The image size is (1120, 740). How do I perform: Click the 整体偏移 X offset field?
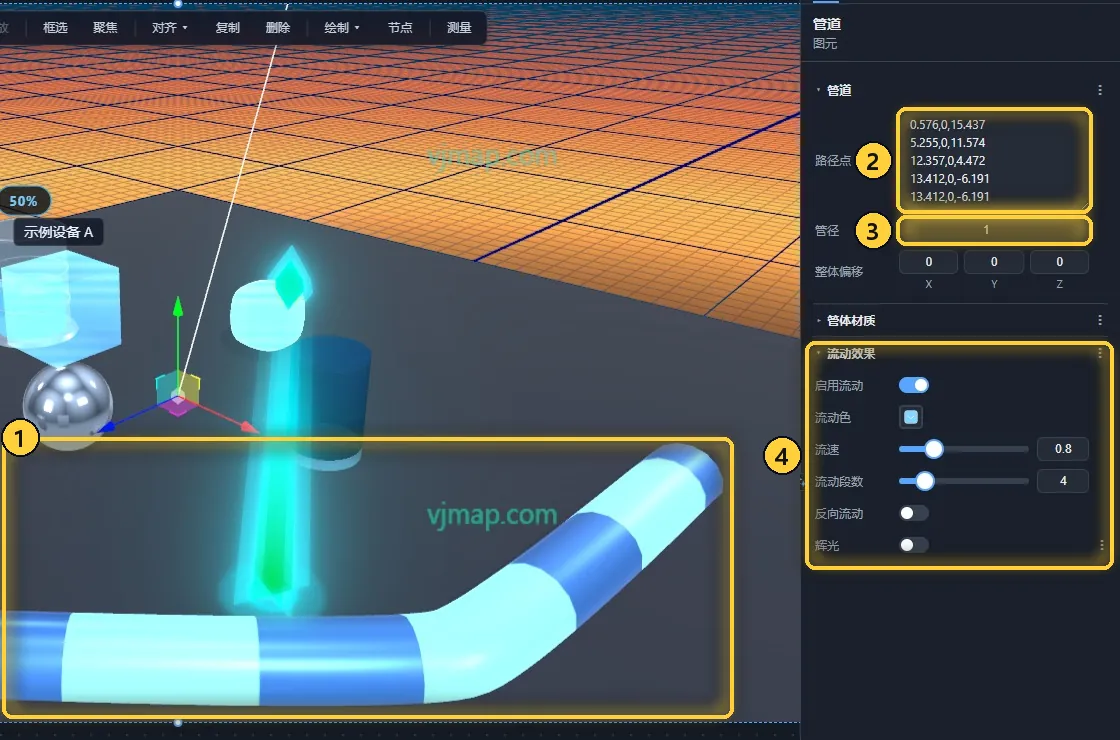coord(929,262)
